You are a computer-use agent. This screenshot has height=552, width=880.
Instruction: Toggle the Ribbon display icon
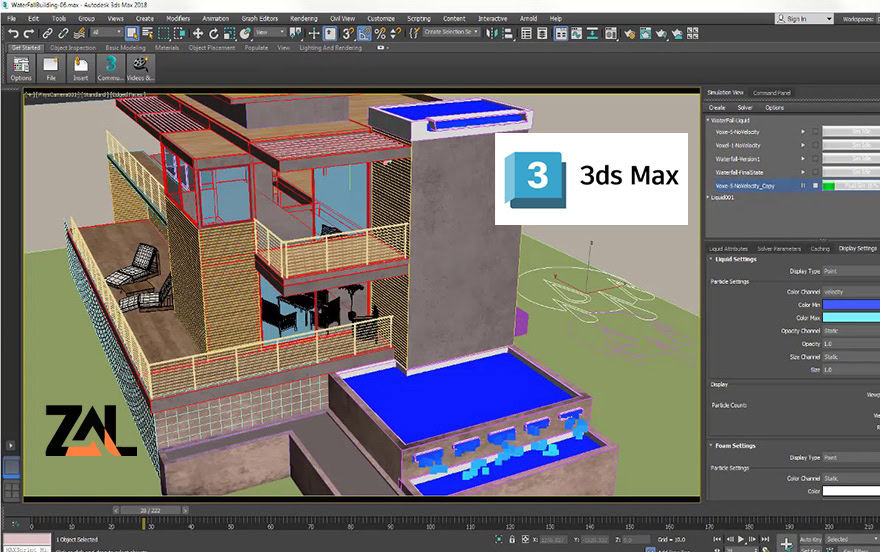(561, 34)
